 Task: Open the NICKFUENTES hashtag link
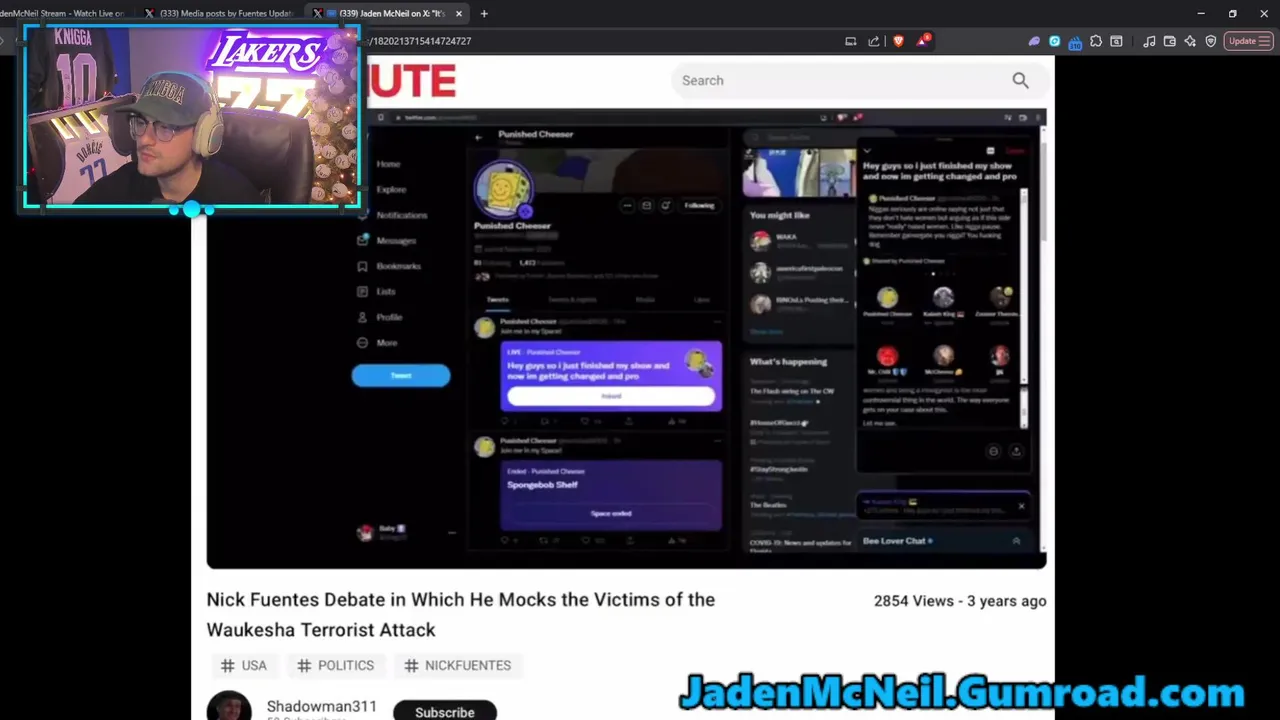(457, 665)
